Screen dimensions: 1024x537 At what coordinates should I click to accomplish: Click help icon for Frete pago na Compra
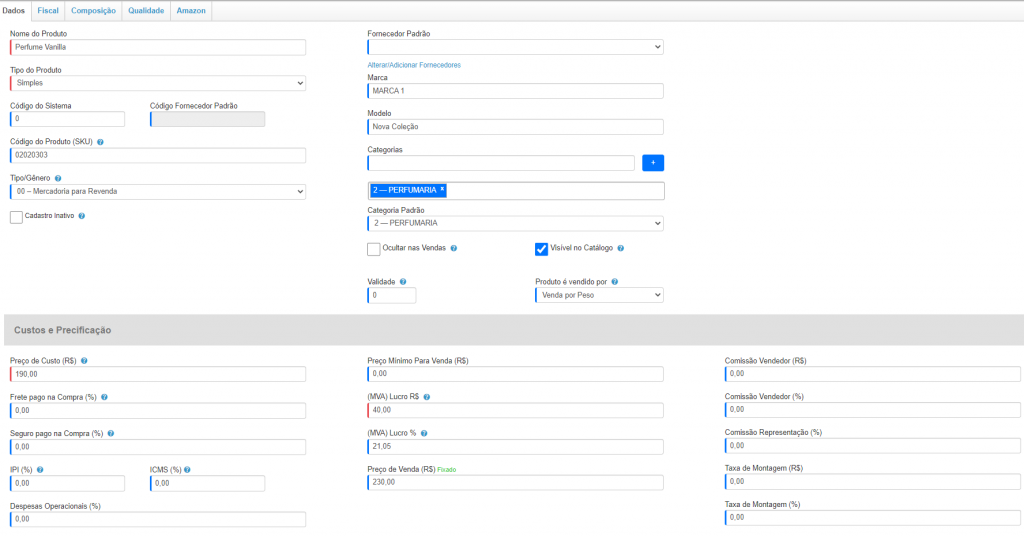(104, 397)
